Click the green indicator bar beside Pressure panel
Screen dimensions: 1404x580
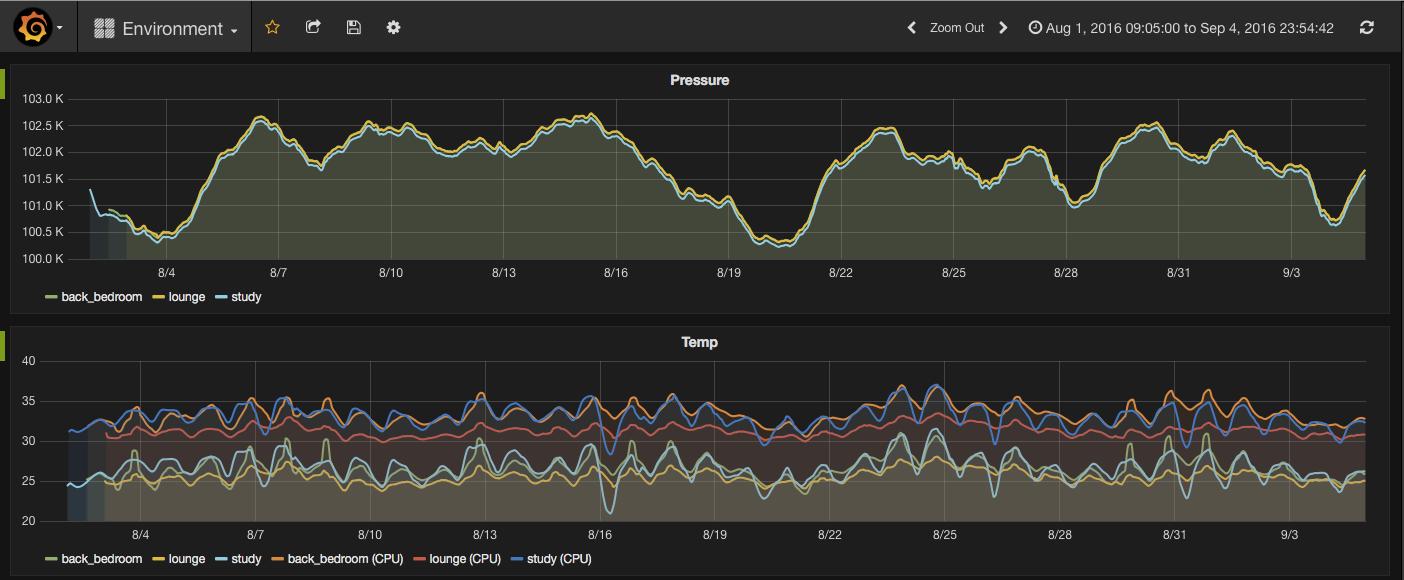(3, 85)
